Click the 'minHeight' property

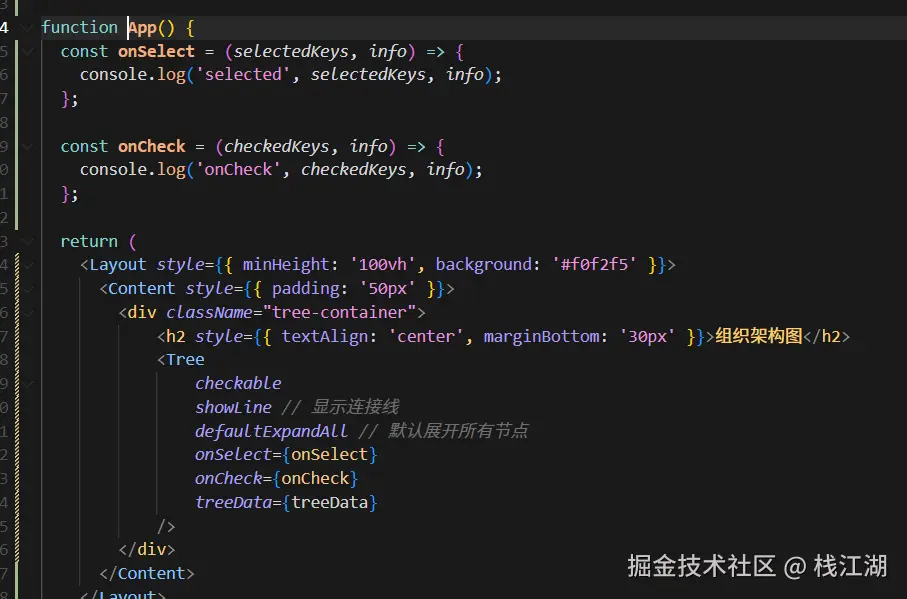pyautogui.click(x=286, y=265)
